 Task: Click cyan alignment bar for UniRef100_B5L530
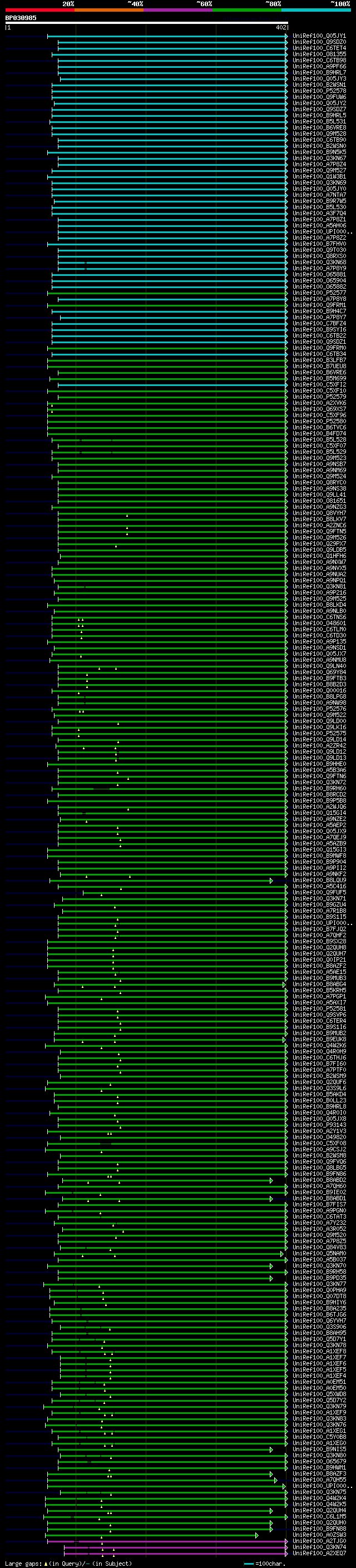click(170, 207)
